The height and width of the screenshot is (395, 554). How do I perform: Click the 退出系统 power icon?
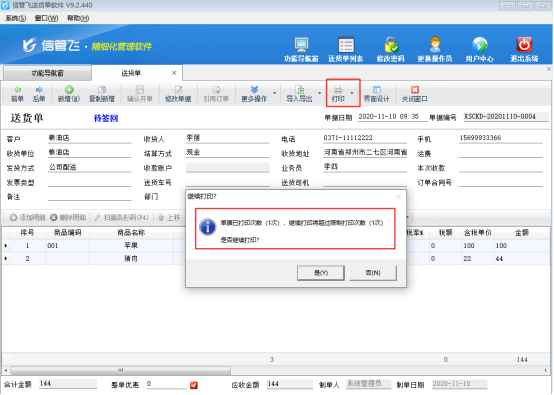(524, 45)
